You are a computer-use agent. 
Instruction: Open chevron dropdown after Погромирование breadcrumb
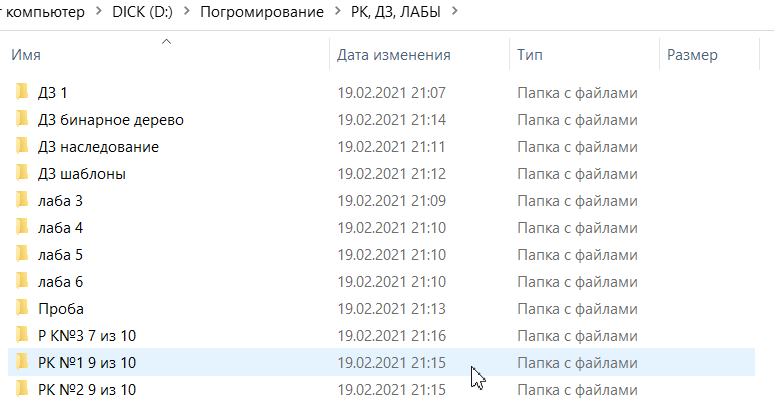(x=338, y=12)
